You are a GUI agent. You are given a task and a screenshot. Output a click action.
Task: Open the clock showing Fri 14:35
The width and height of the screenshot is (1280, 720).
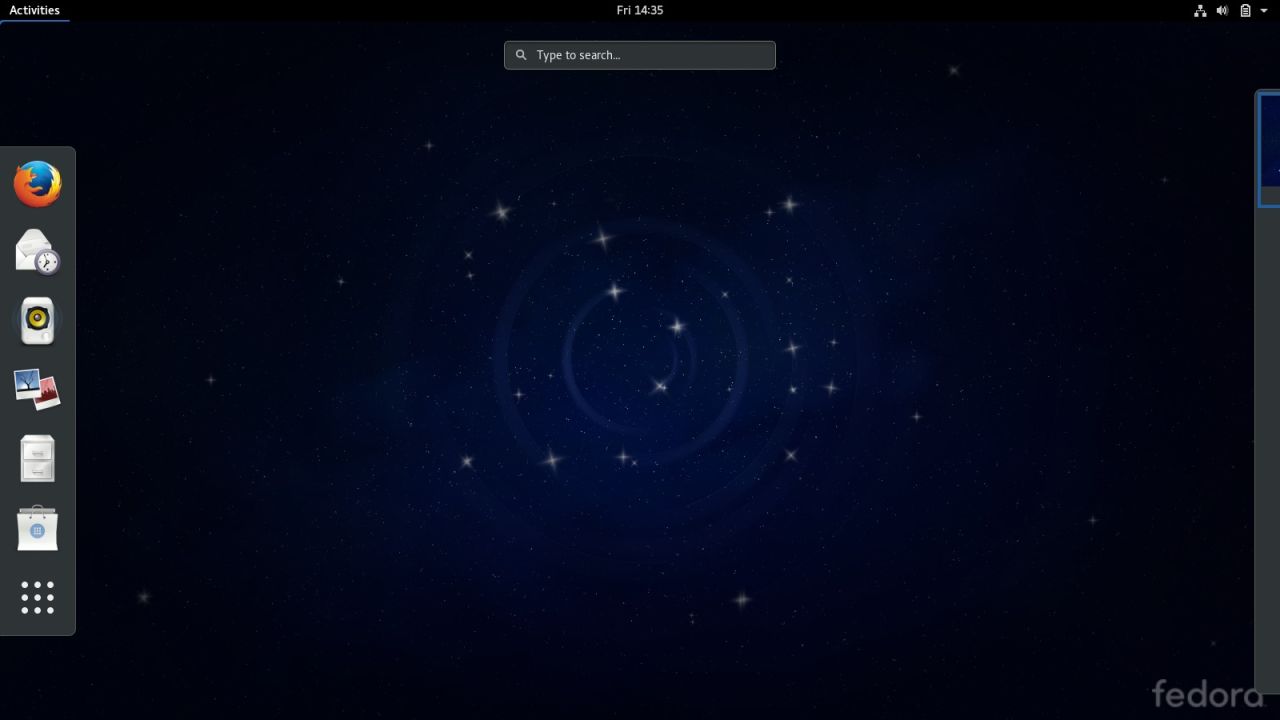(640, 10)
